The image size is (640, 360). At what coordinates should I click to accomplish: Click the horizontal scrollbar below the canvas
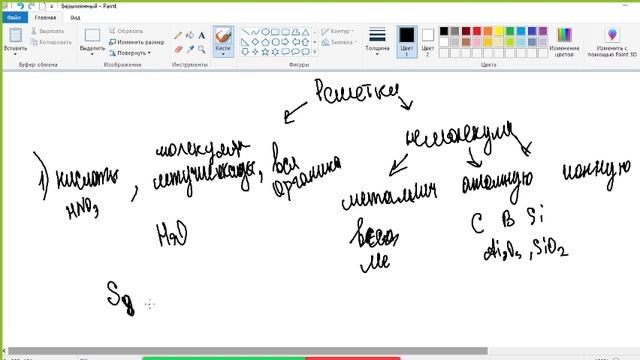coord(248,351)
